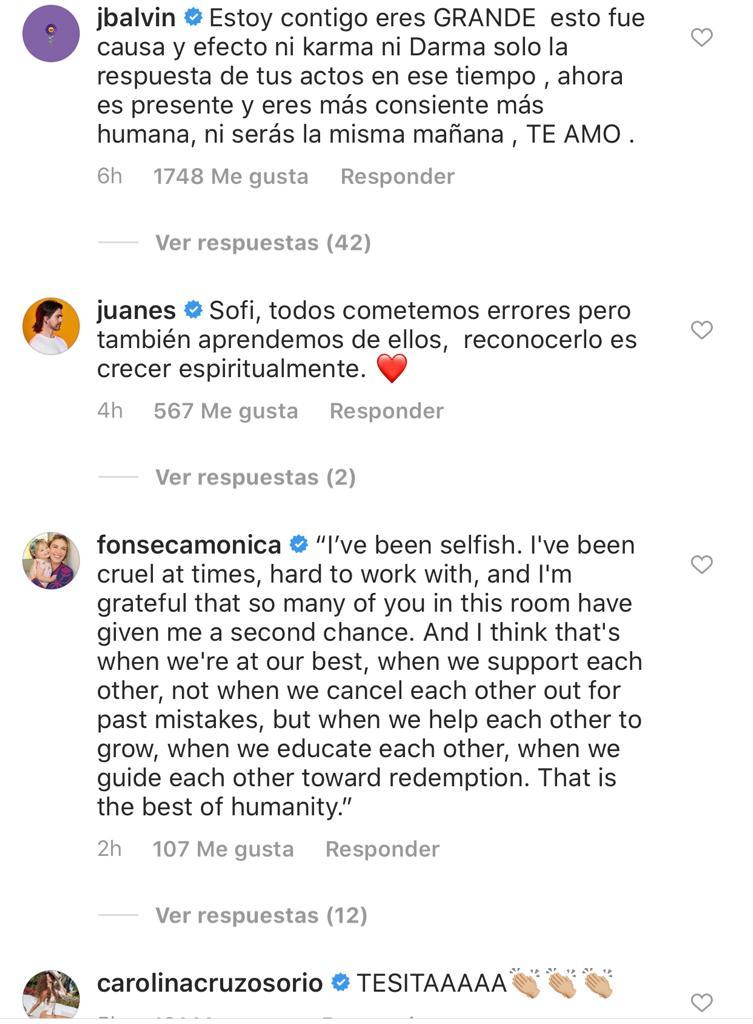View 107 likes on fonsecamonica's comment
This screenshot has width=753, height=1024.
tap(223, 849)
